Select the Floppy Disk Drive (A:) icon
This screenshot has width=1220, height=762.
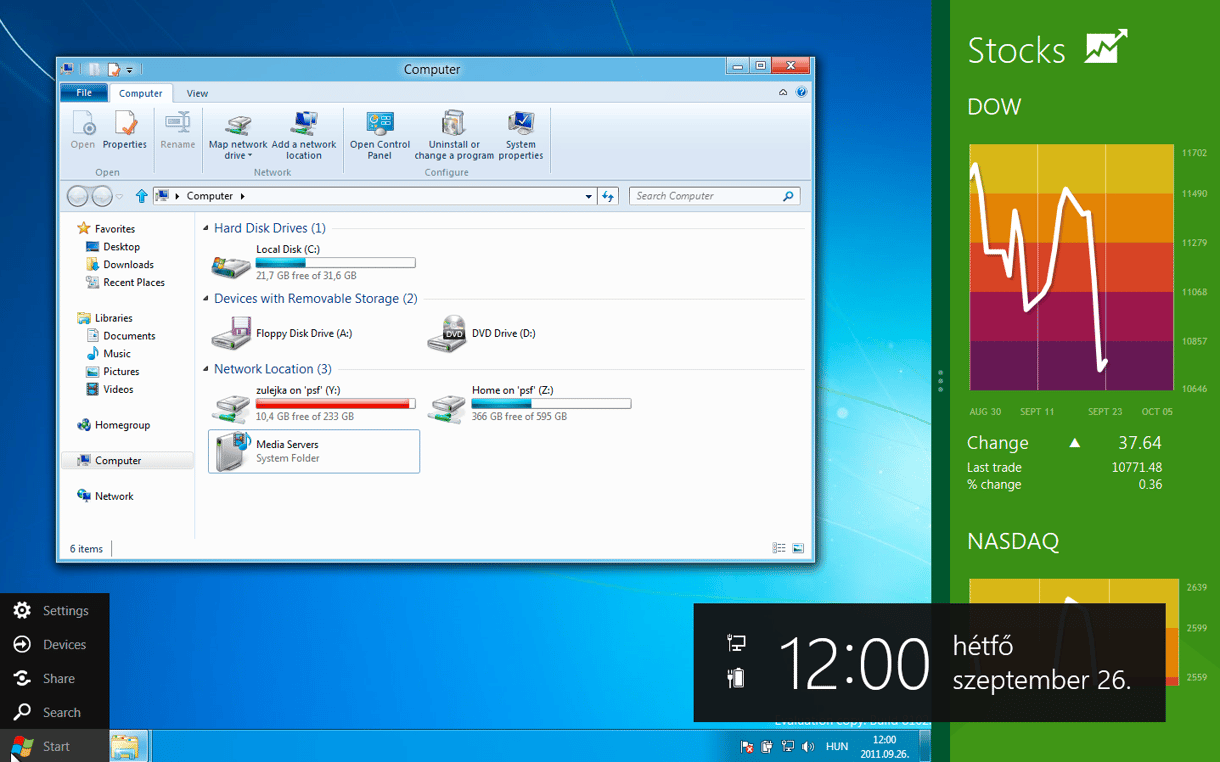click(x=232, y=333)
